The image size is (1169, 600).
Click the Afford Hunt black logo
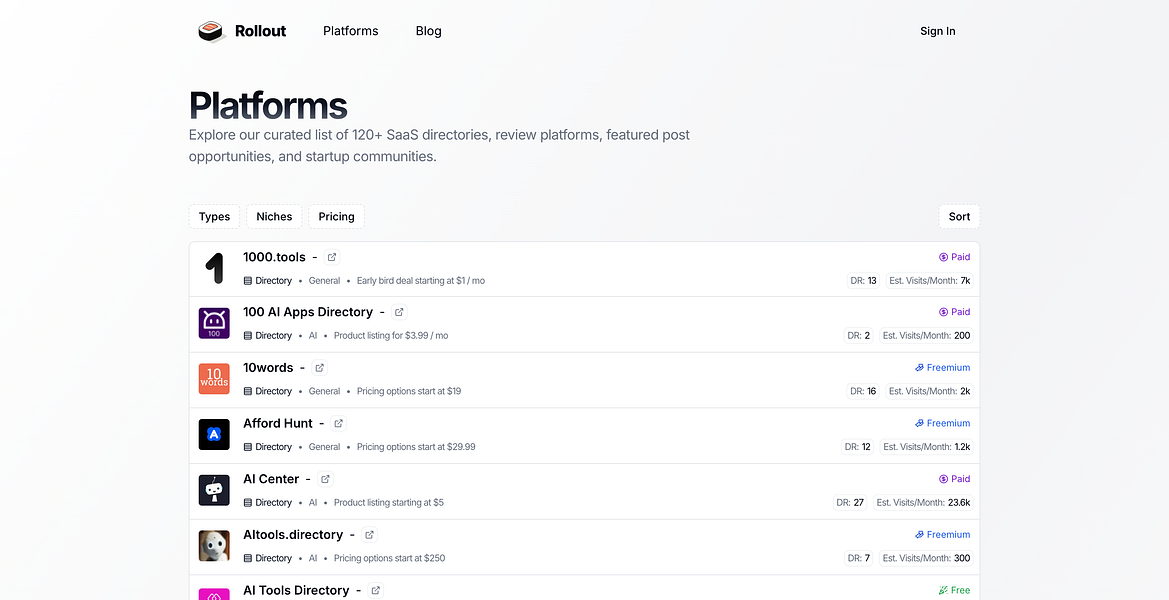pos(214,435)
